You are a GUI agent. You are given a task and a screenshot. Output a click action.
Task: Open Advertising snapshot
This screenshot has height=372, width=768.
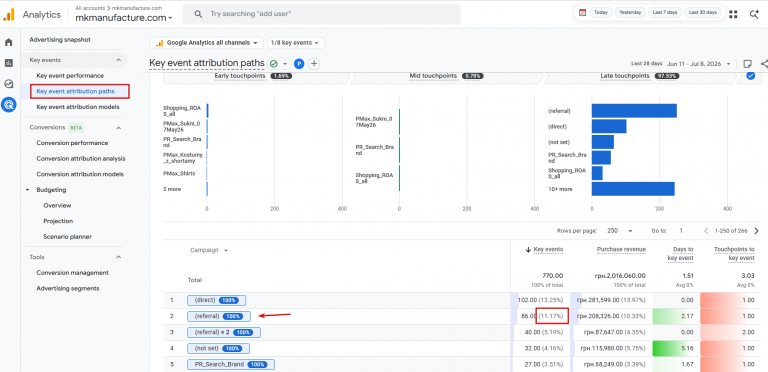click(60, 40)
